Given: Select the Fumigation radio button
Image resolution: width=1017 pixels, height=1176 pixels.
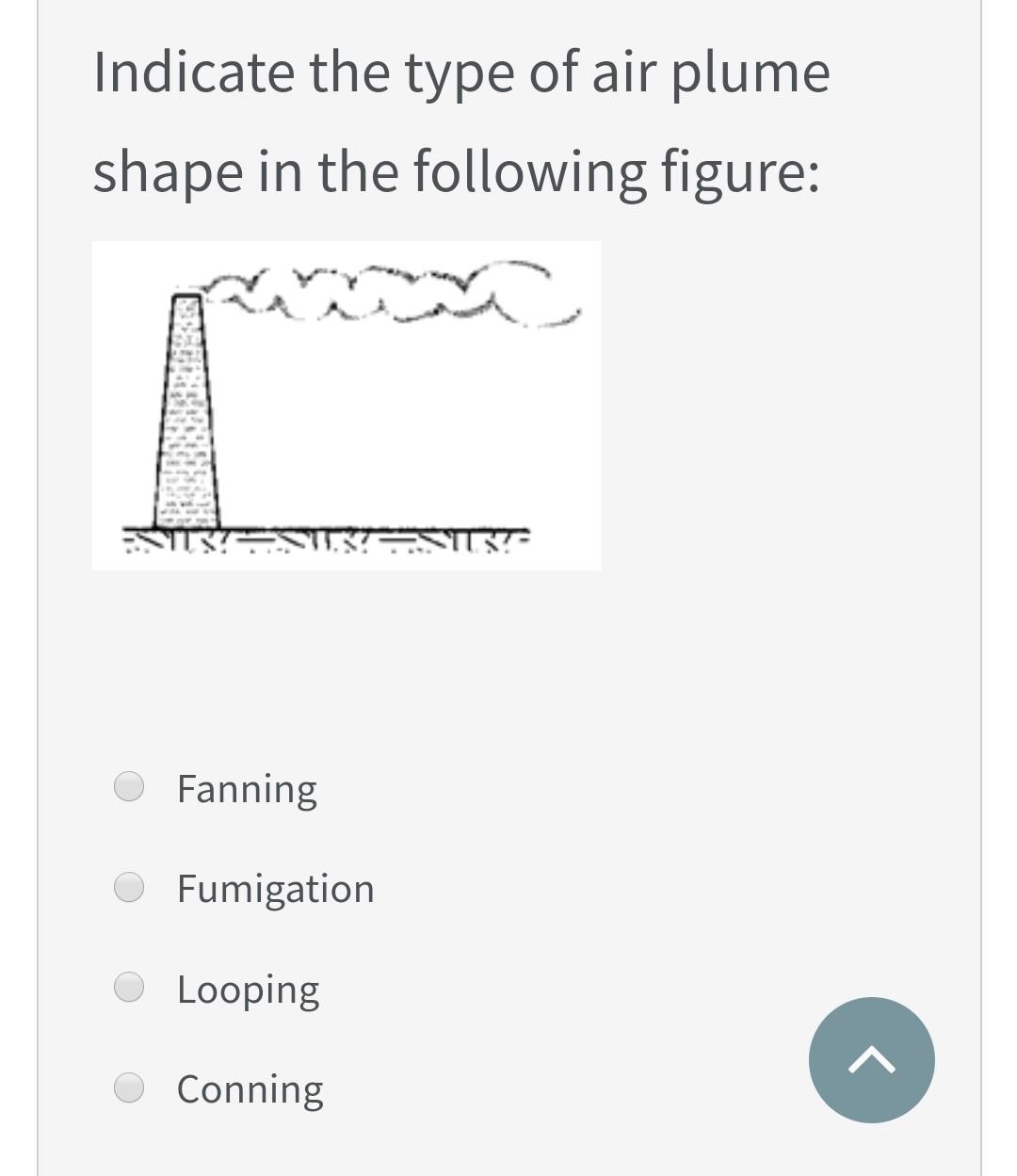Looking at the screenshot, I should 129,885.
